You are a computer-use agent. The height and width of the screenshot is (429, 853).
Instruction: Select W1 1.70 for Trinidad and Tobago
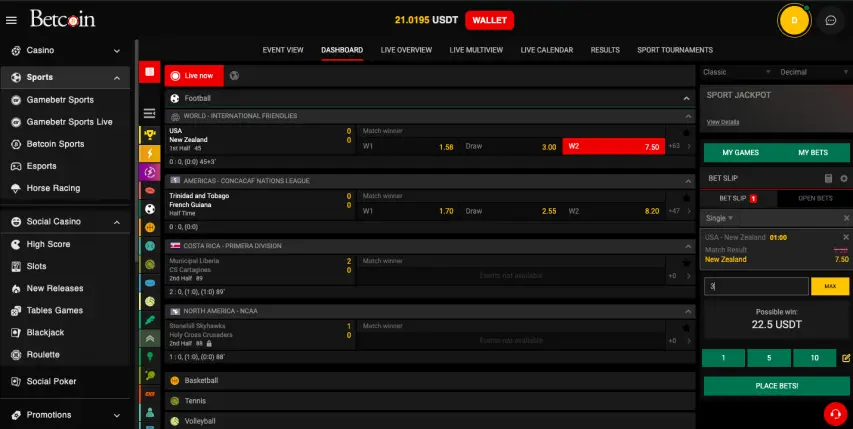point(408,211)
